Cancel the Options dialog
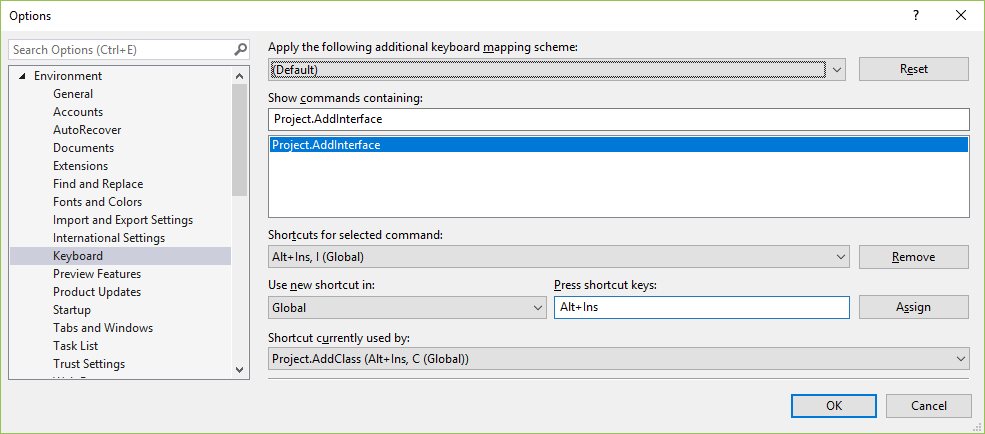Screen dimensions: 985x434 929,406
